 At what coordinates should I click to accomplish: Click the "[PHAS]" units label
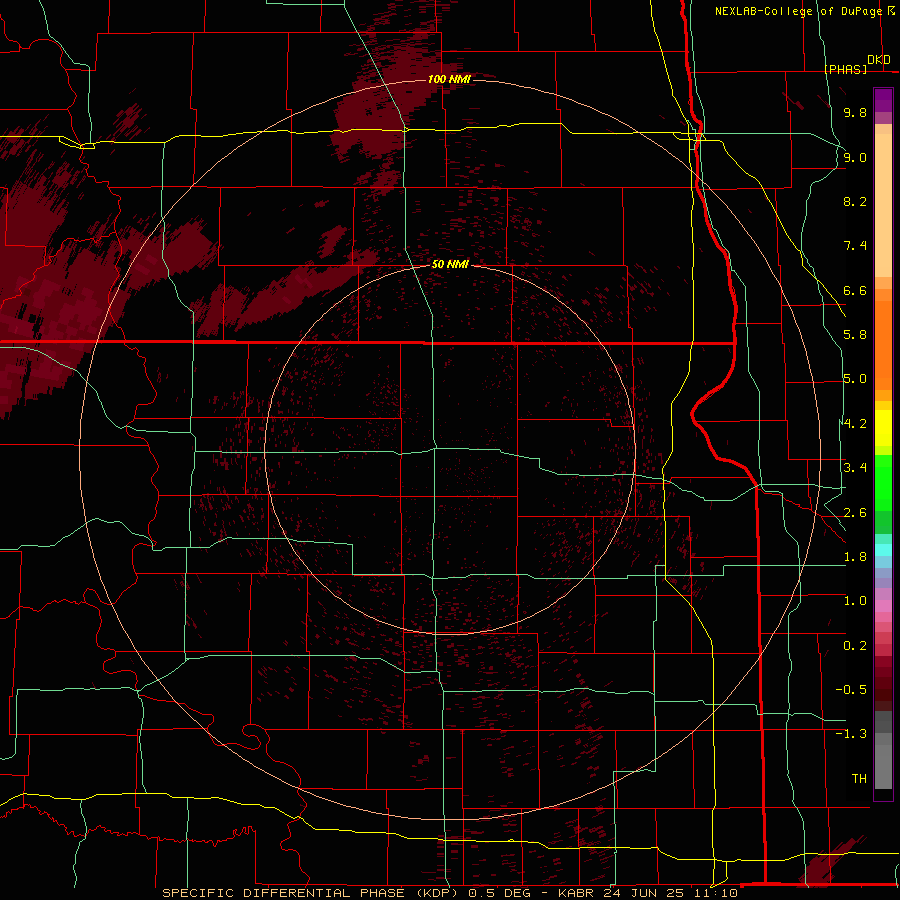(x=845, y=69)
